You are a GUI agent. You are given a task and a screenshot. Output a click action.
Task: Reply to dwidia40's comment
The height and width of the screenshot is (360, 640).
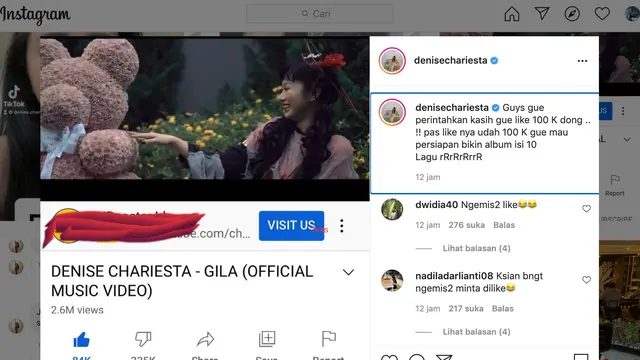[504, 225]
